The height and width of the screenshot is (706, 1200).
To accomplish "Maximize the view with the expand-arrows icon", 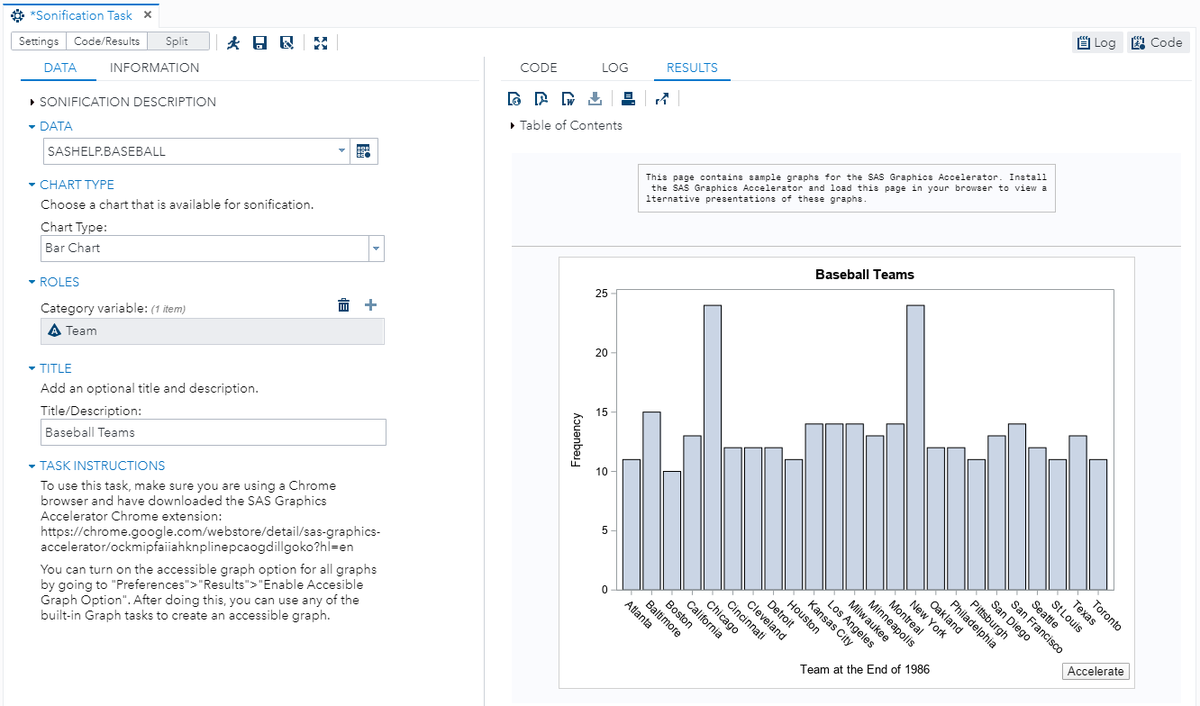I will [x=321, y=42].
